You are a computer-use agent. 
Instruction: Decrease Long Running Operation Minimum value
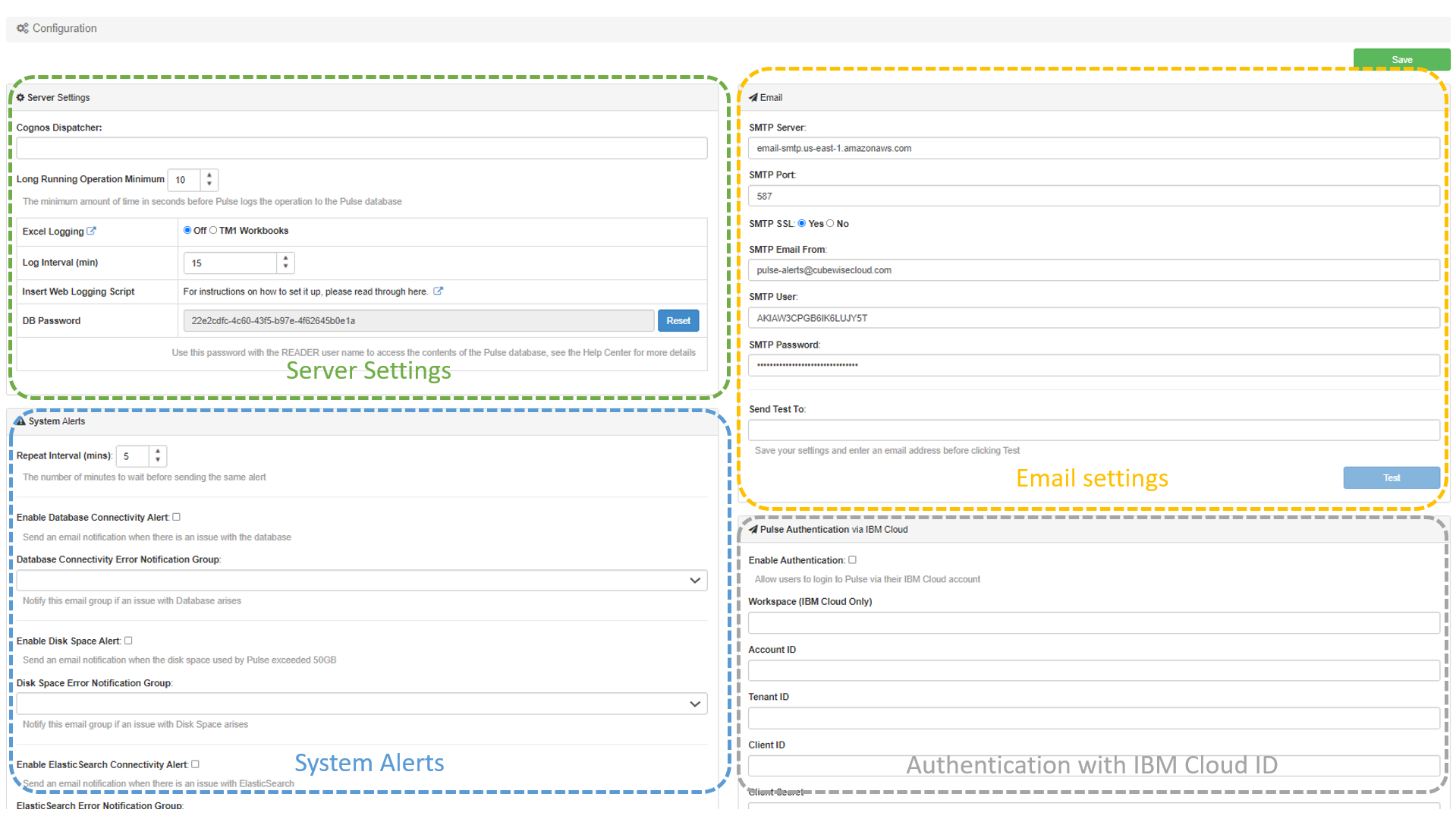click(209, 184)
